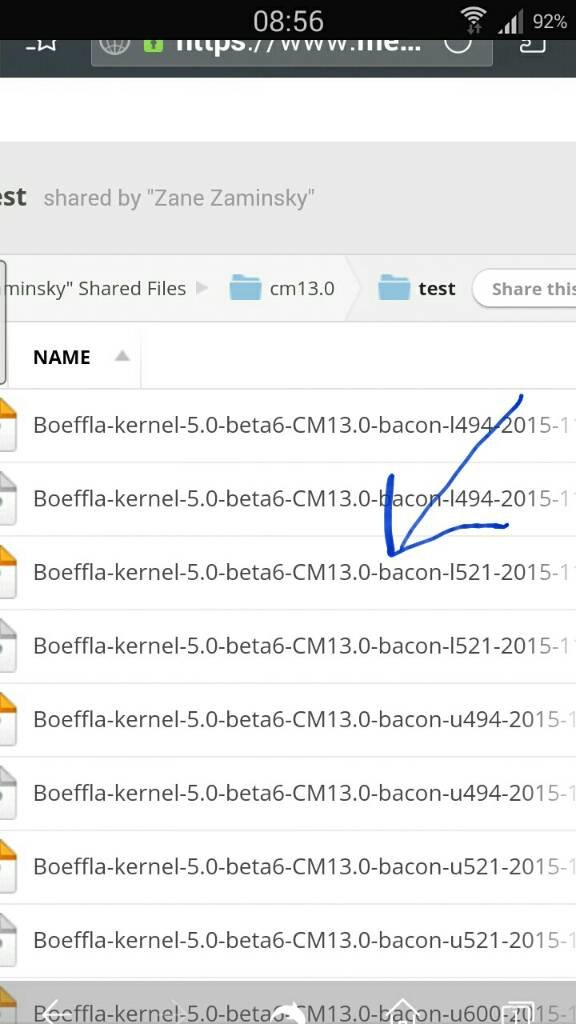
Task: Toggle the NAME column sort triangle
Action: pos(122,356)
